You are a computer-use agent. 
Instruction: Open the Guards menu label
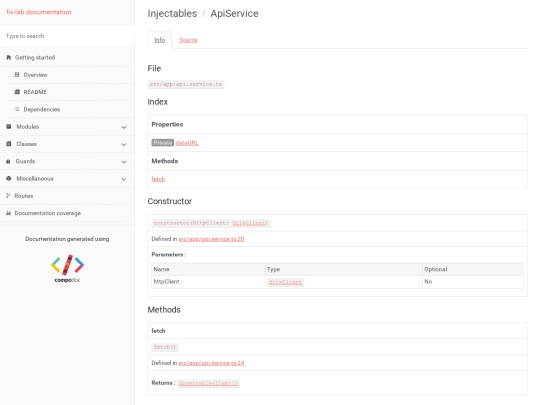(25, 161)
